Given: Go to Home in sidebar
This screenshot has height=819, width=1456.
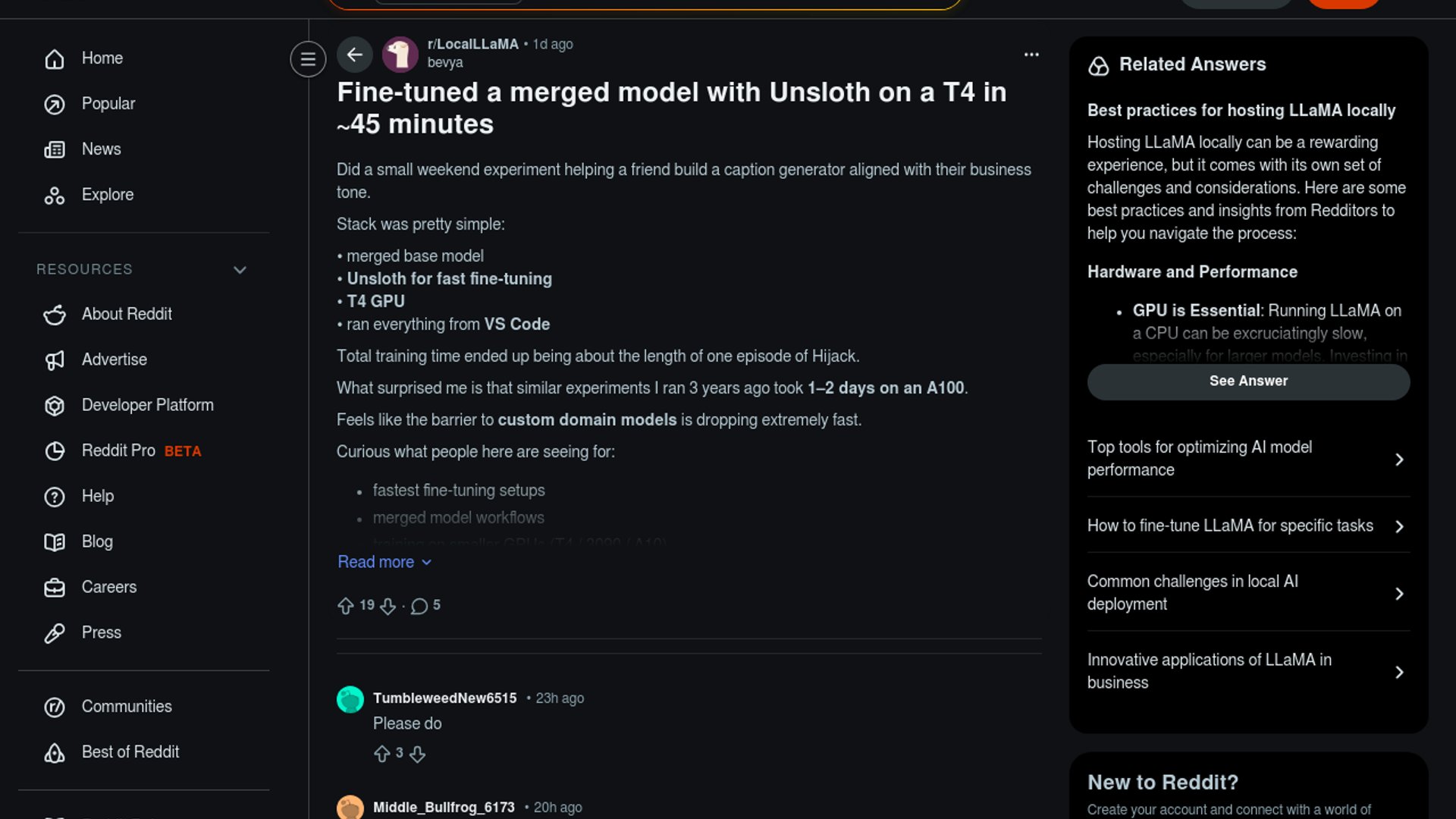Looking at the screenshot, I should [102, 58].
